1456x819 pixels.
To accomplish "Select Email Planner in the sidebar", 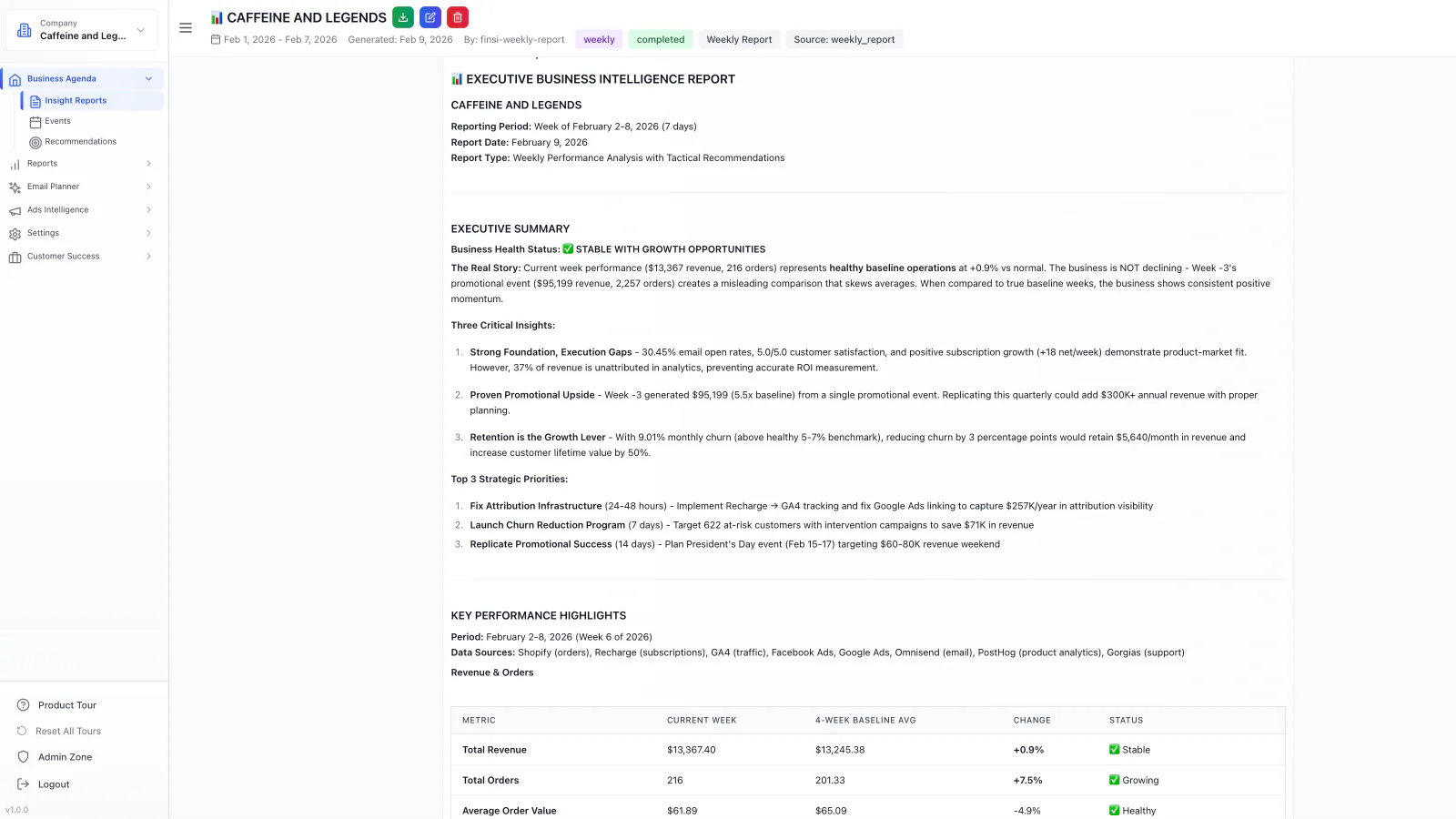I will 82,187.
